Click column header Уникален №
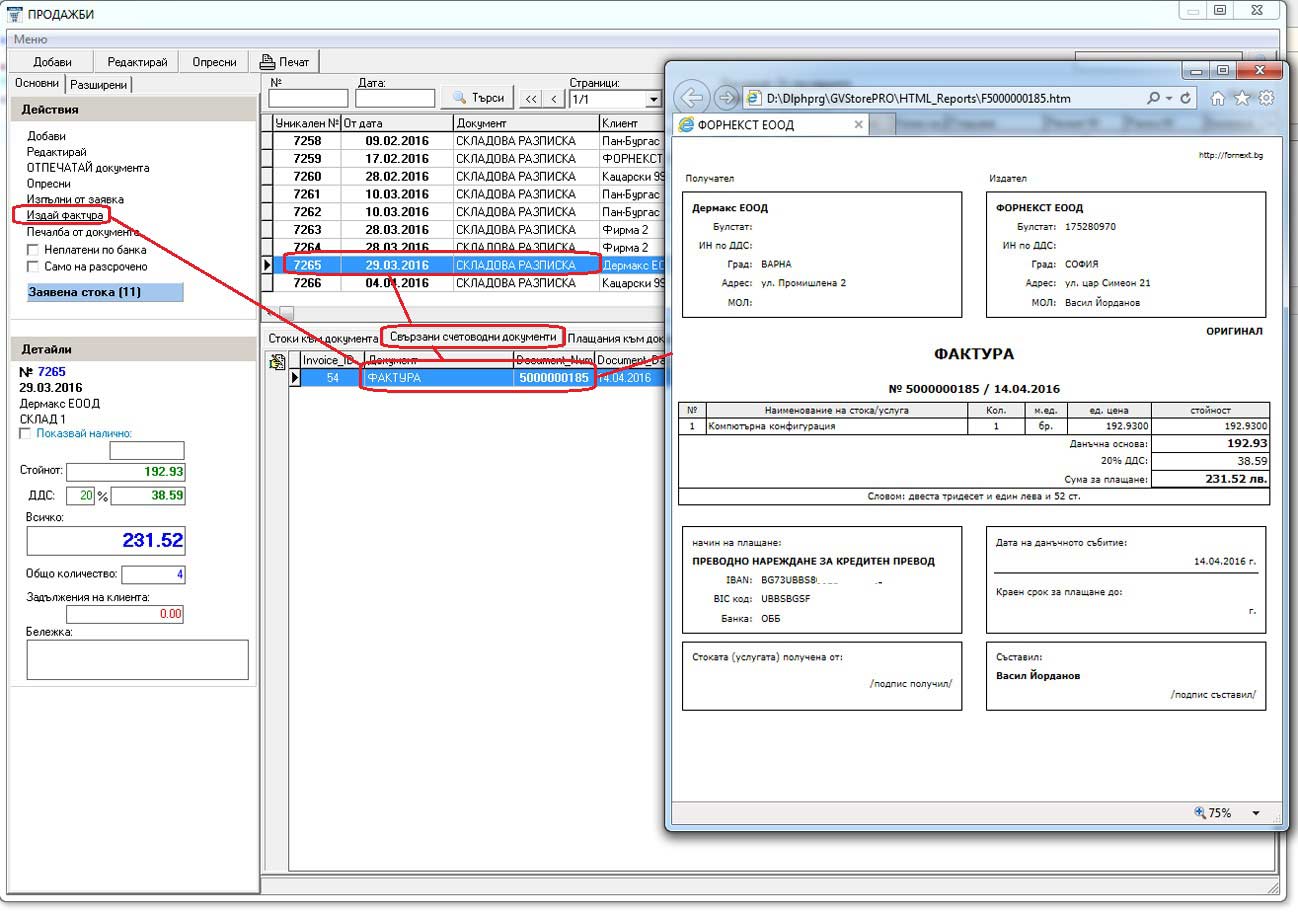 pos(307,123)
